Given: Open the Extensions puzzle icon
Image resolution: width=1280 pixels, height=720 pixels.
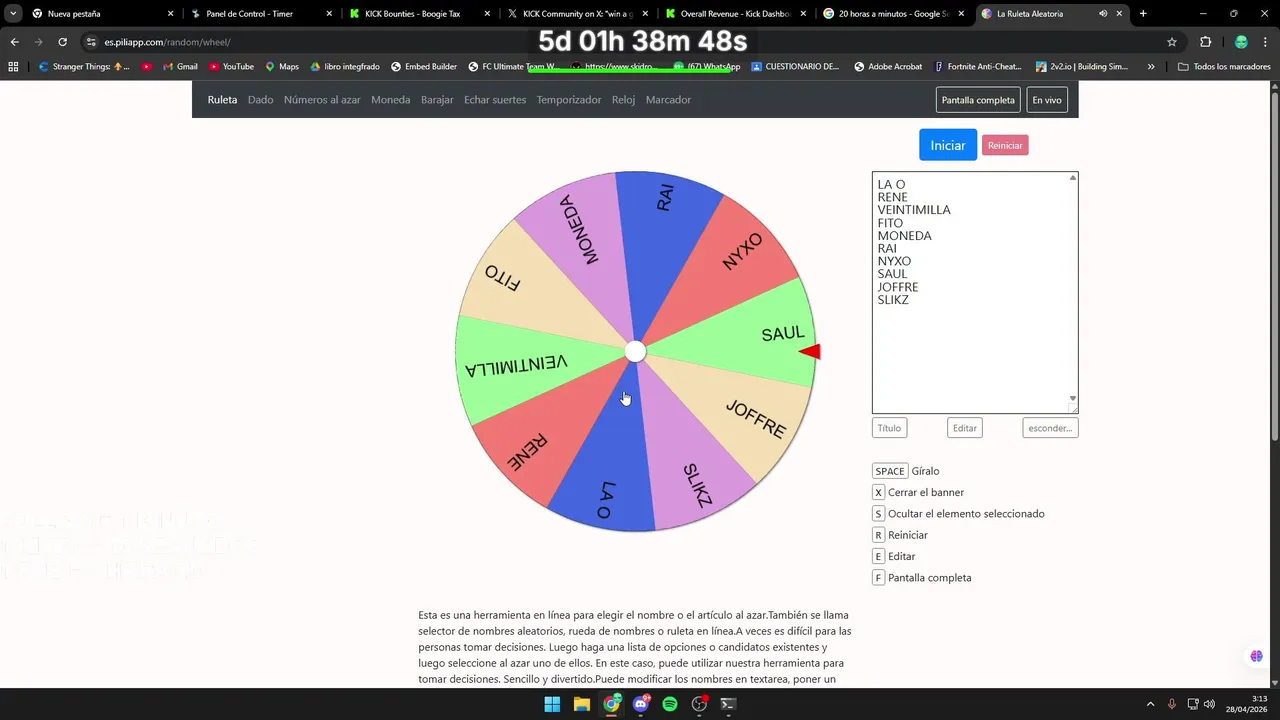Looking at the screenshot, I should tap(1205, 42).
